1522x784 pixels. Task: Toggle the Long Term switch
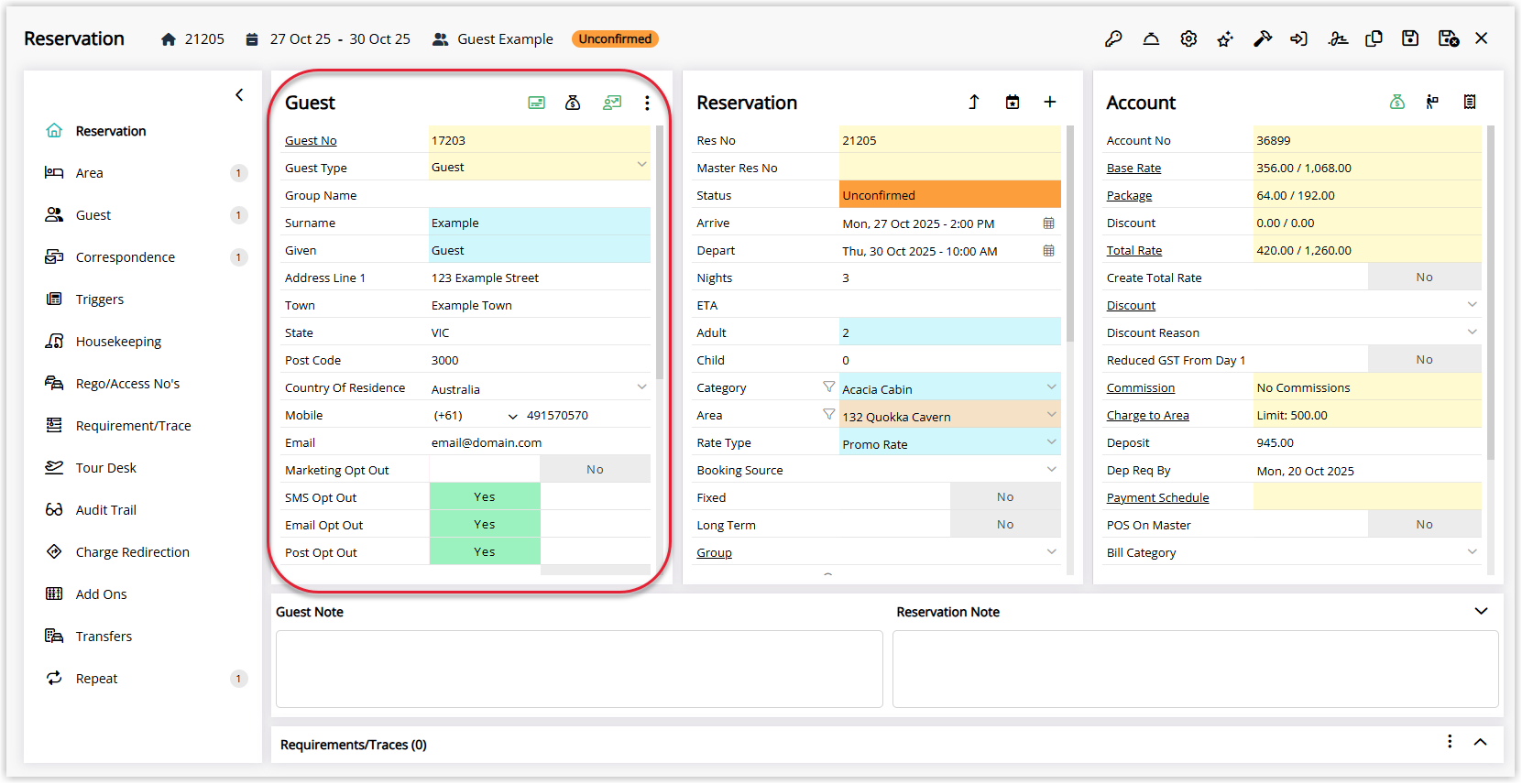point(950,525)
